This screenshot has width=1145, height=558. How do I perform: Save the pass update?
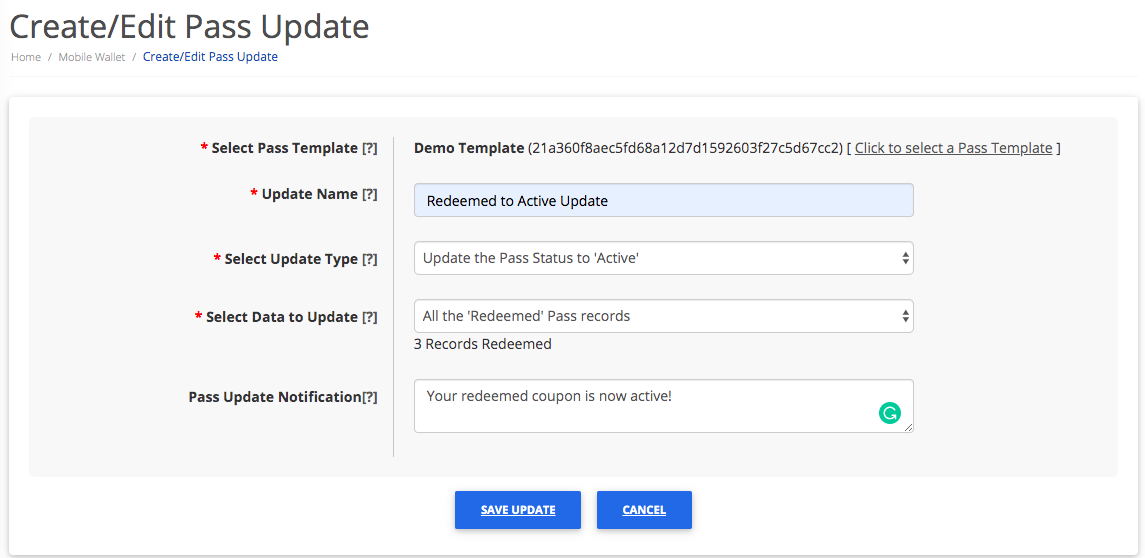pos(518,510)
